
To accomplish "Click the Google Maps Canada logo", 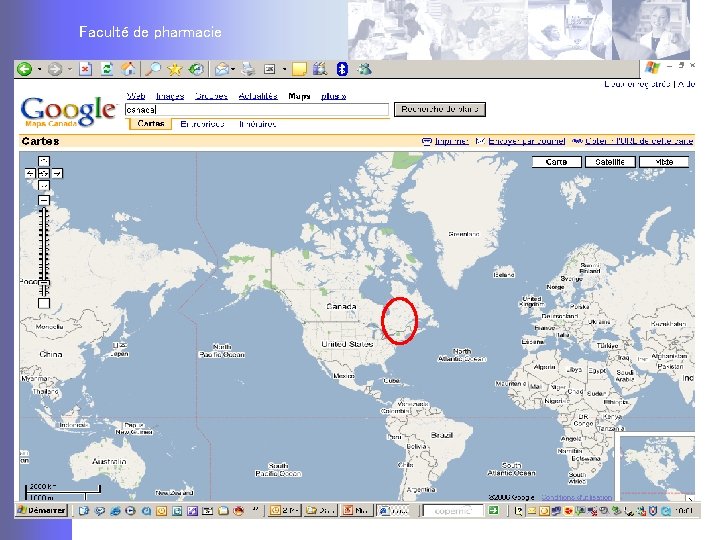I will pos(68,112).
